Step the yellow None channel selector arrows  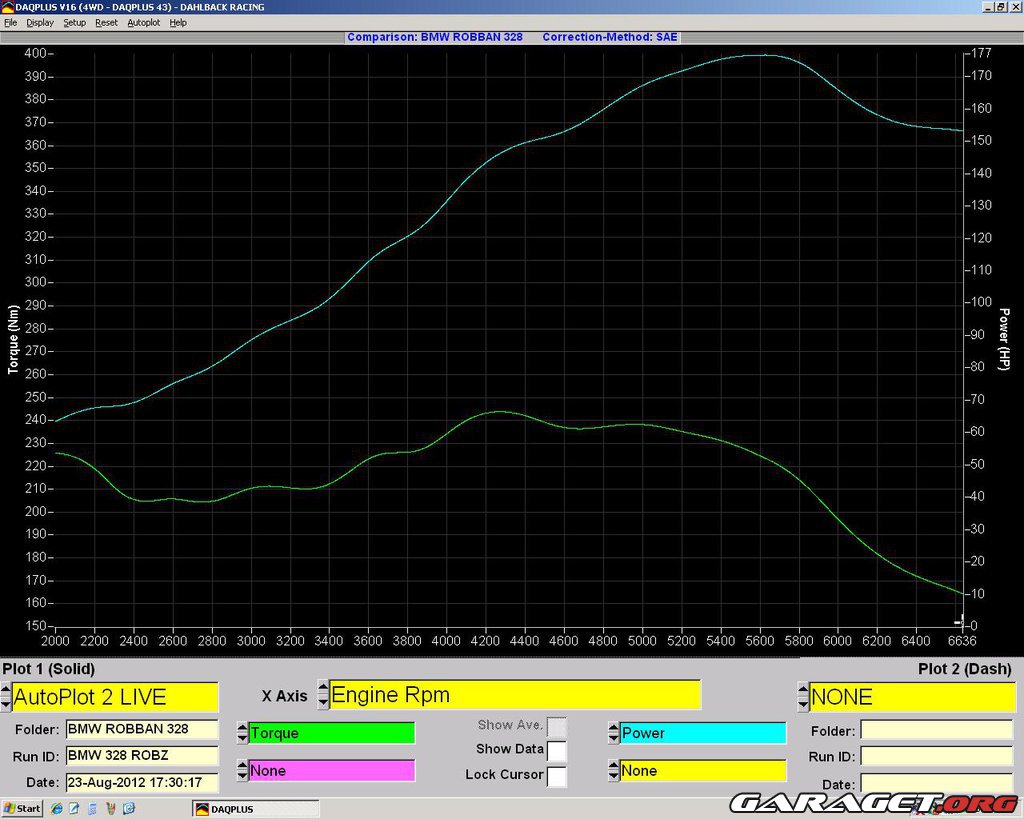tap(613, 771)
